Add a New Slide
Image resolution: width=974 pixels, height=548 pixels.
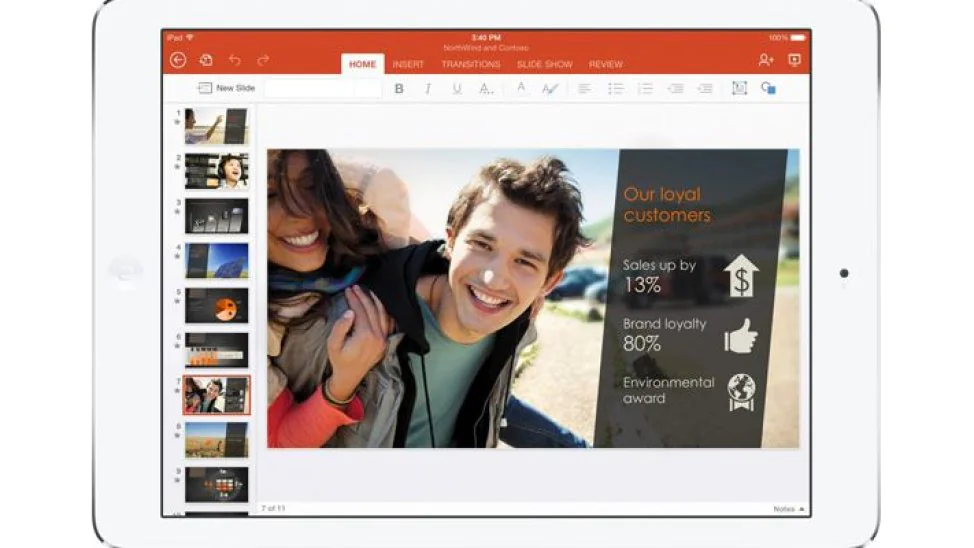point(227,88)
